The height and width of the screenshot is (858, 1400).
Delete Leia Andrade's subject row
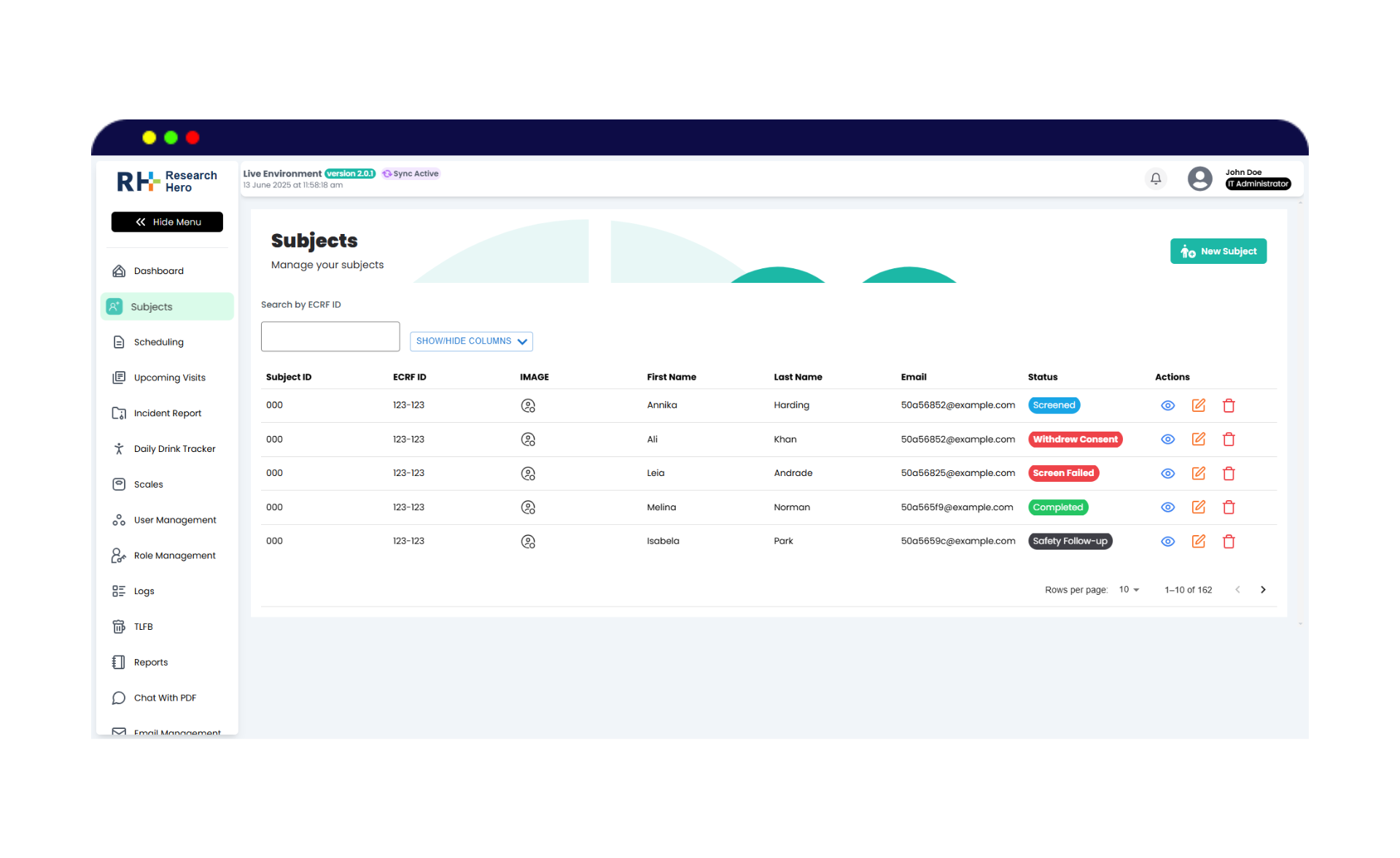click(x=1229, y=474)
